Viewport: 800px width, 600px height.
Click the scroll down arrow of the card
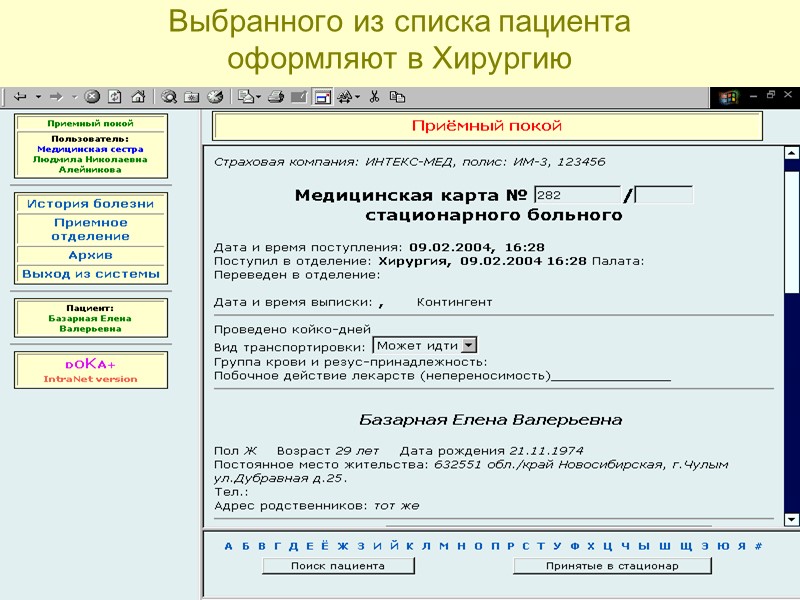pyautogui.click(x=791, y=519)
